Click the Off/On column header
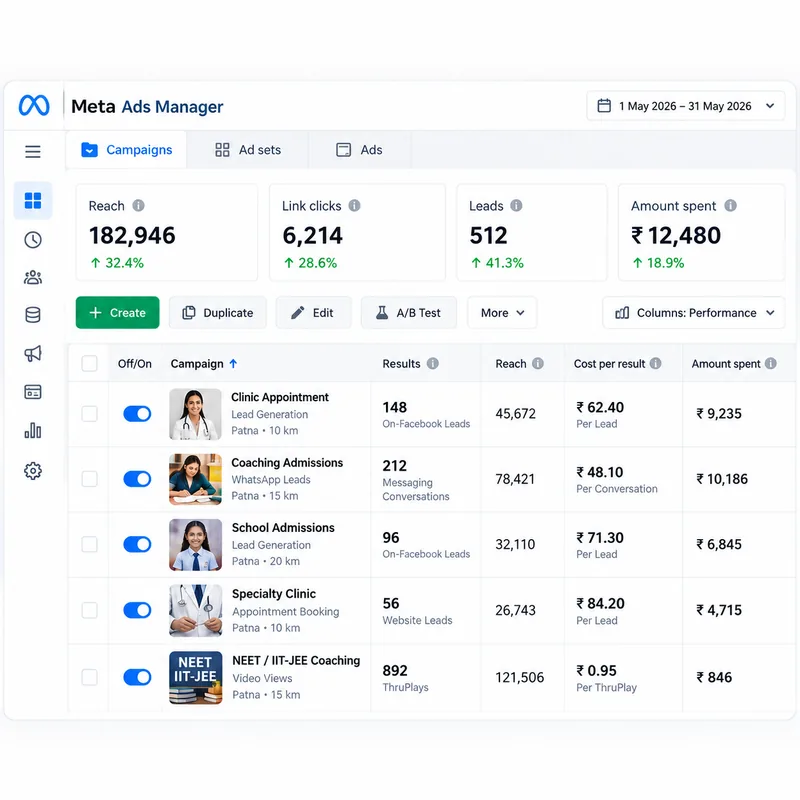 [x=135, y=363]
